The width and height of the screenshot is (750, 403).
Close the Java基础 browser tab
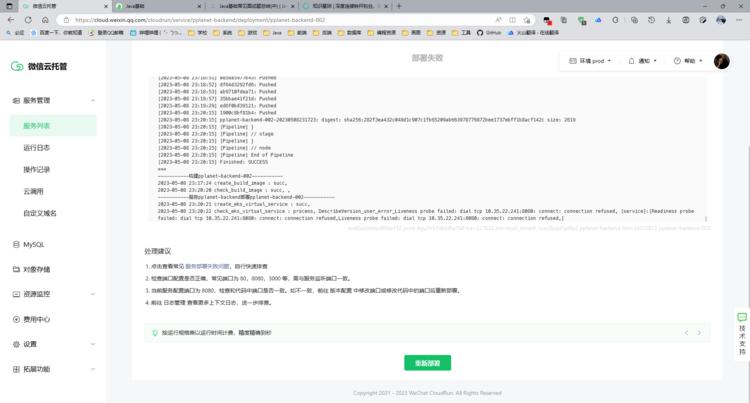(199, 6)
